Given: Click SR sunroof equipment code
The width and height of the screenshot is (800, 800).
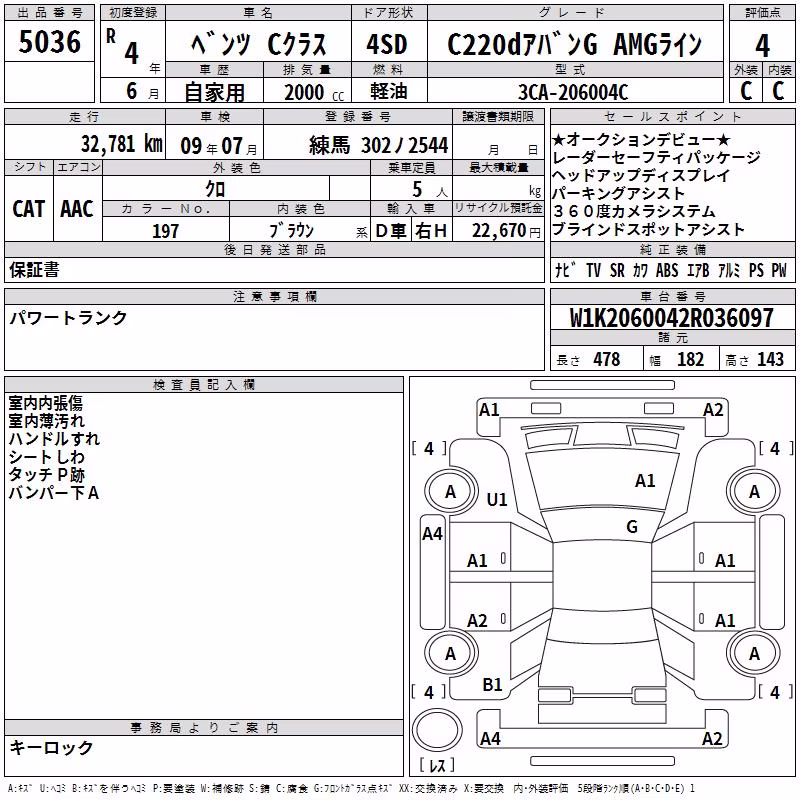Looking at the screenshot, I should click(x=617, y=270).
